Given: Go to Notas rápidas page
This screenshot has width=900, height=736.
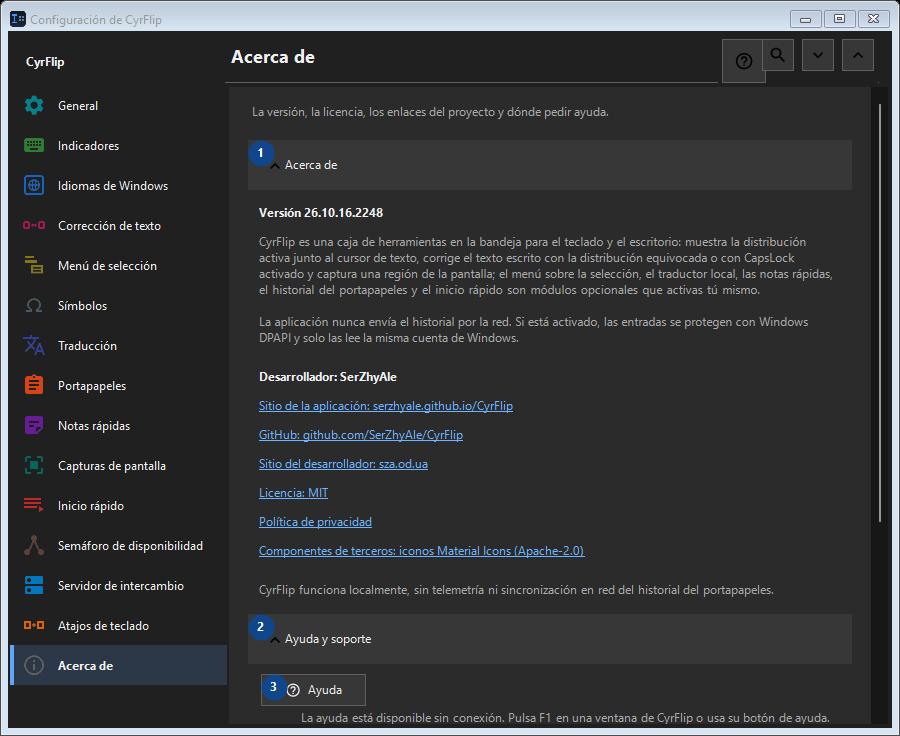Looking at the screenshot, I should pyautogui.click(x=119, y=426).
